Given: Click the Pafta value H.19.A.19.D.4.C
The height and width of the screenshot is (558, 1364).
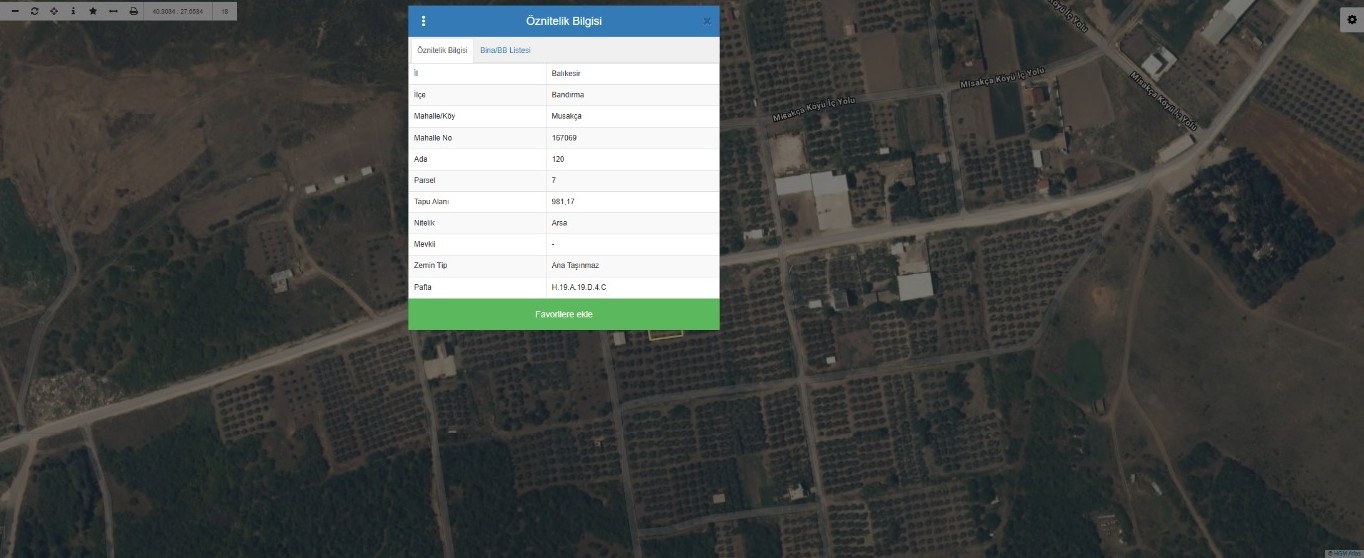Looking at the screenshot, I should [x=579, y=288].
